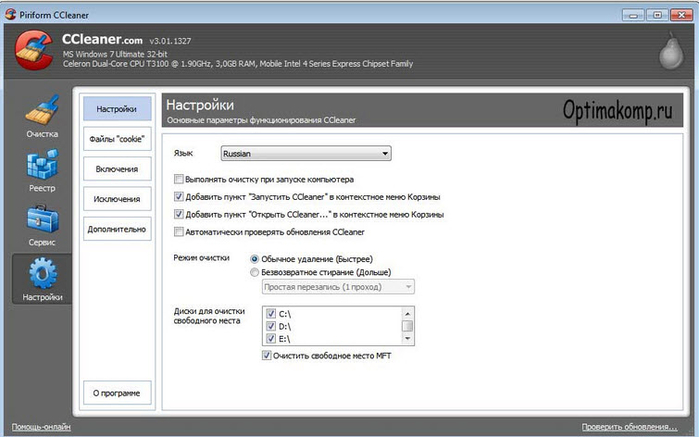
Task: Click the Помощь-онлайн help link
Action: tap(41, 427)
